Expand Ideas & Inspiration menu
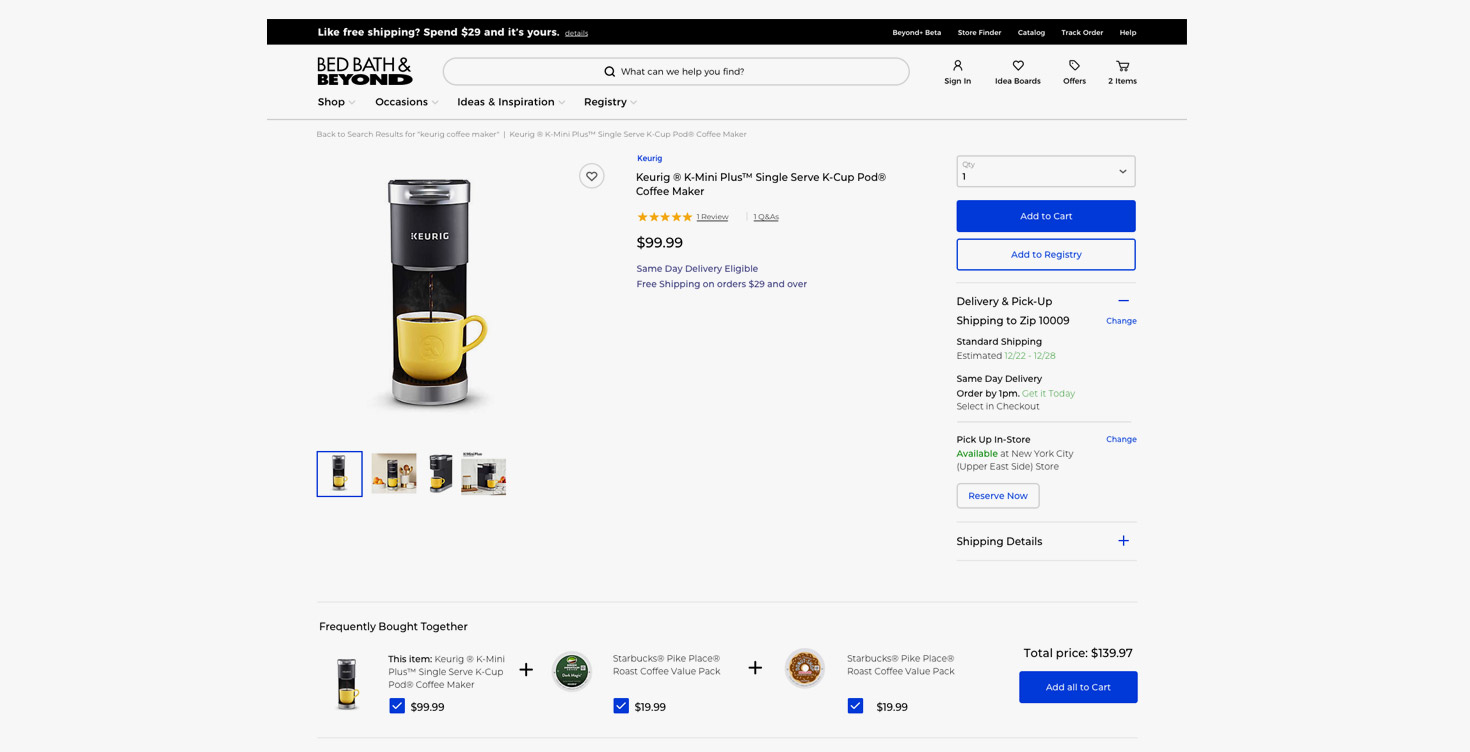This screenshot has width=1470, height=752. [x=511, y=102]
